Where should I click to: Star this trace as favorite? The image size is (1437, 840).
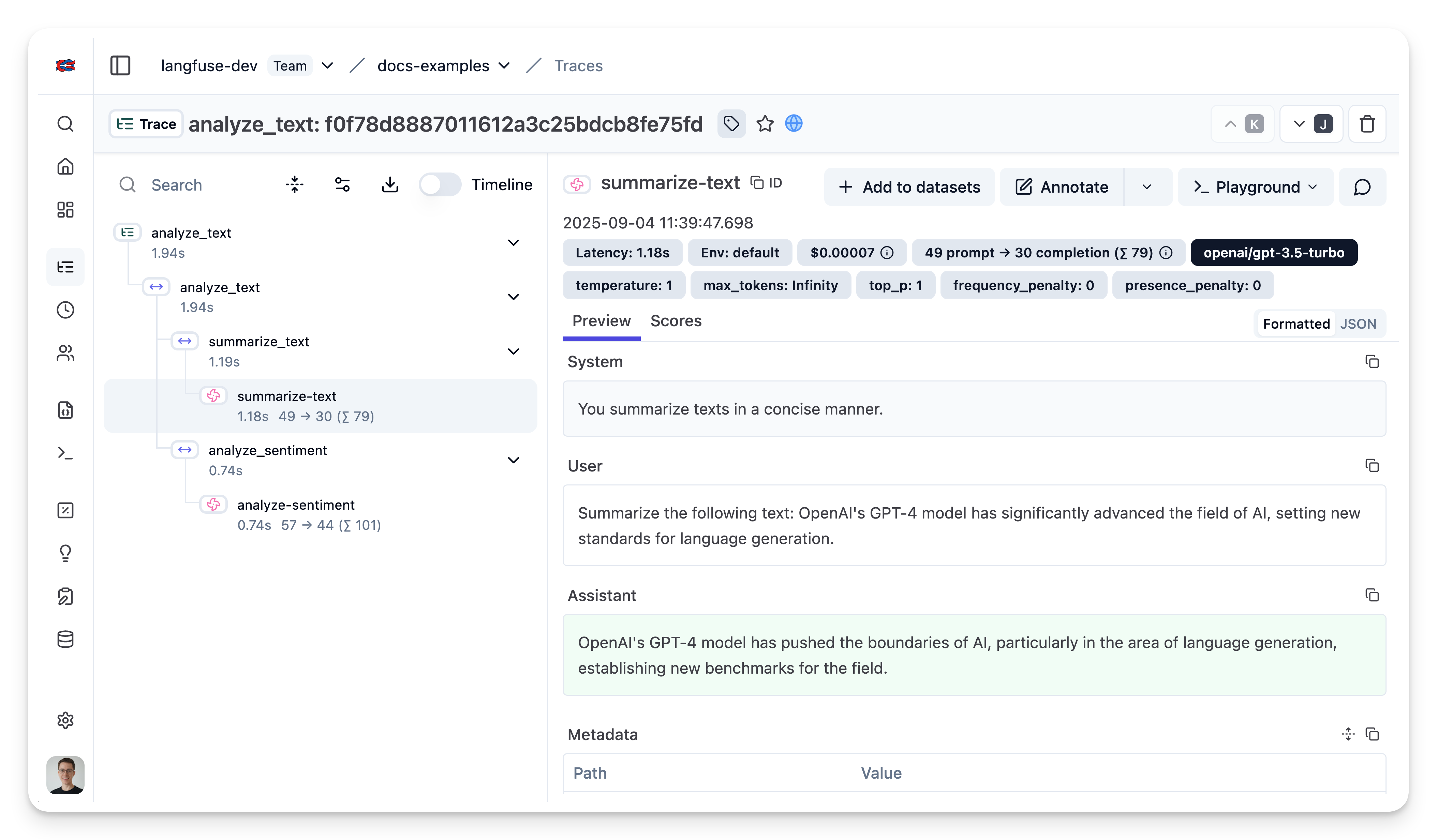click(x=765, y=124)
